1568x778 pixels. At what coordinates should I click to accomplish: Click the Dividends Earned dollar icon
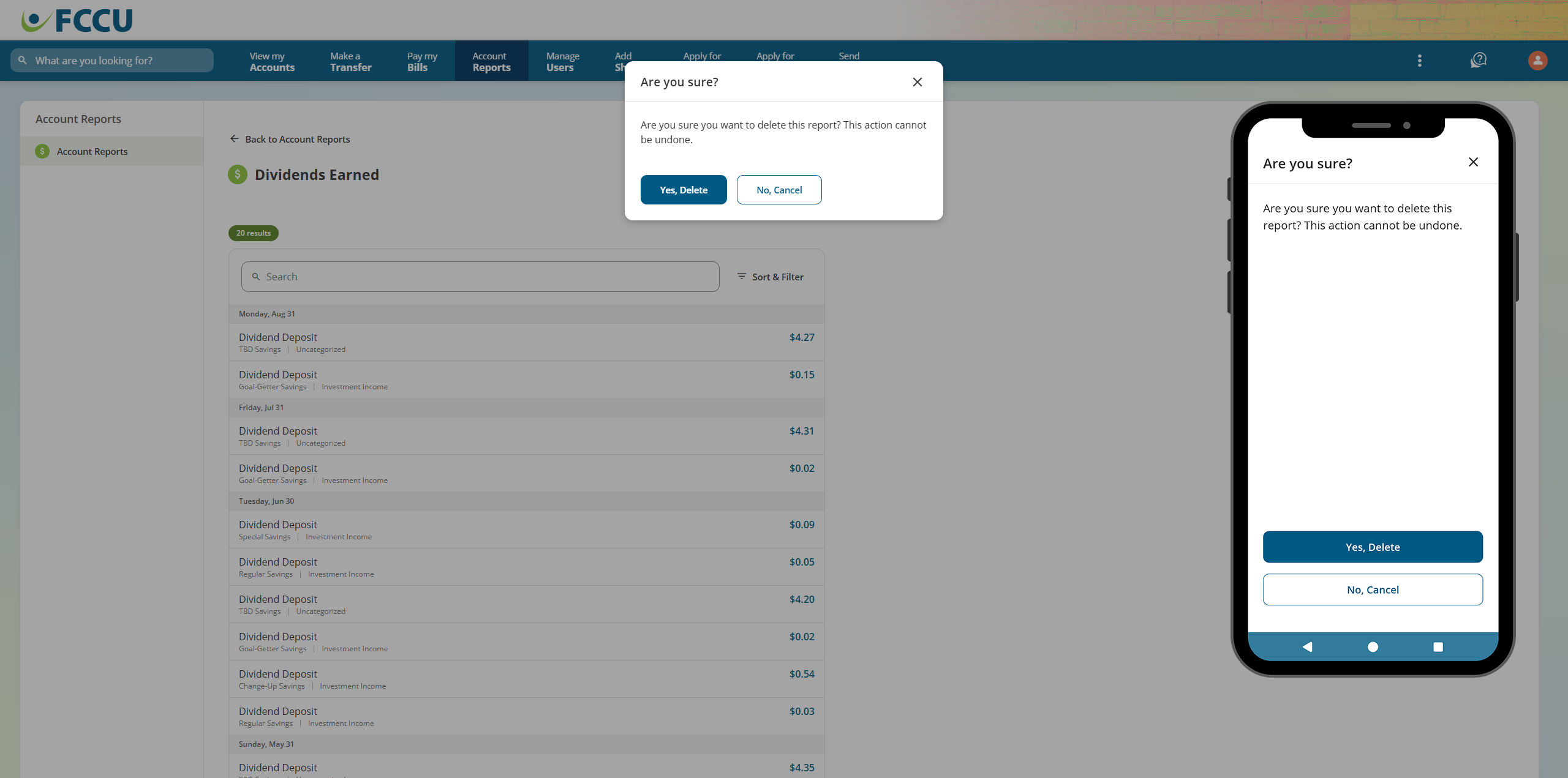coord(238,174)
